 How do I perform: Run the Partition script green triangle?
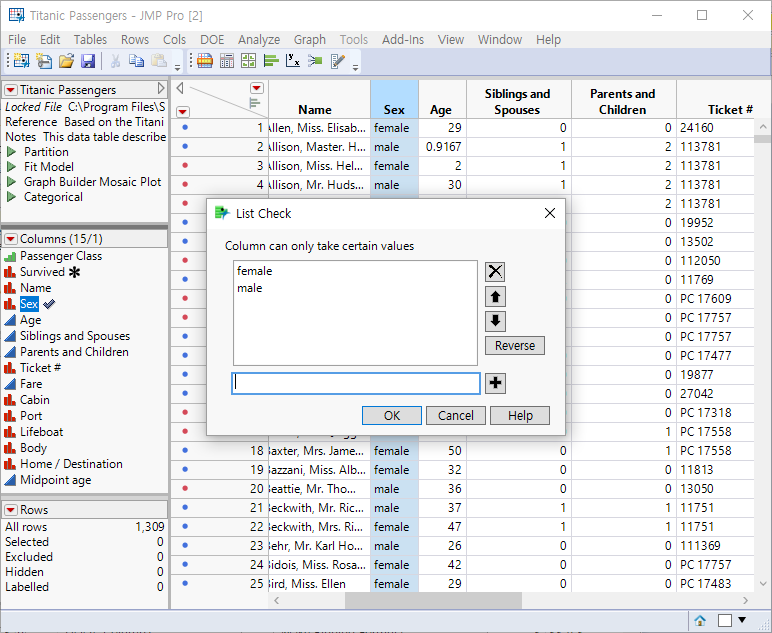[12, 152]
